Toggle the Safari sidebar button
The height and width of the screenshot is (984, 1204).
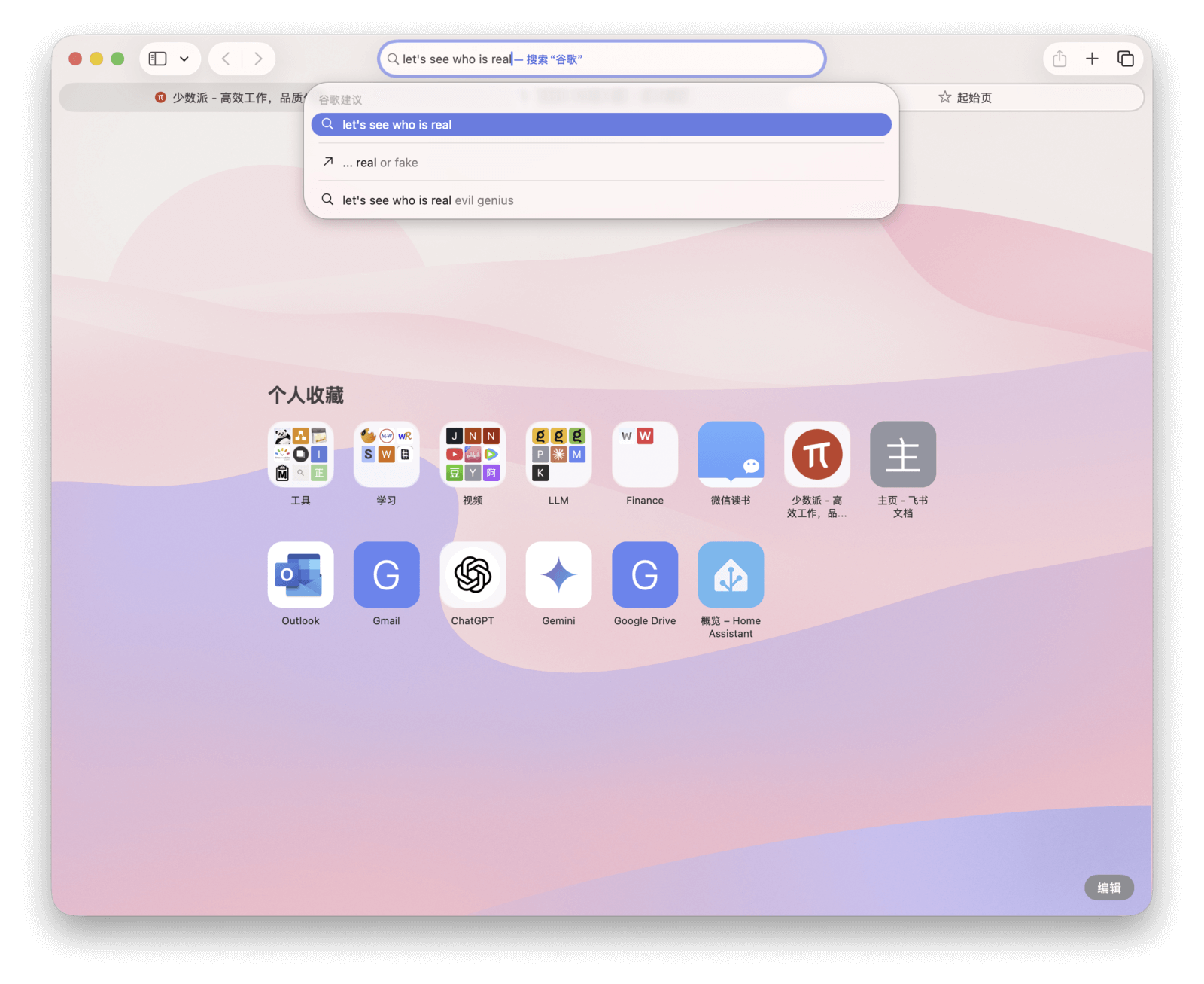point(157,59)
